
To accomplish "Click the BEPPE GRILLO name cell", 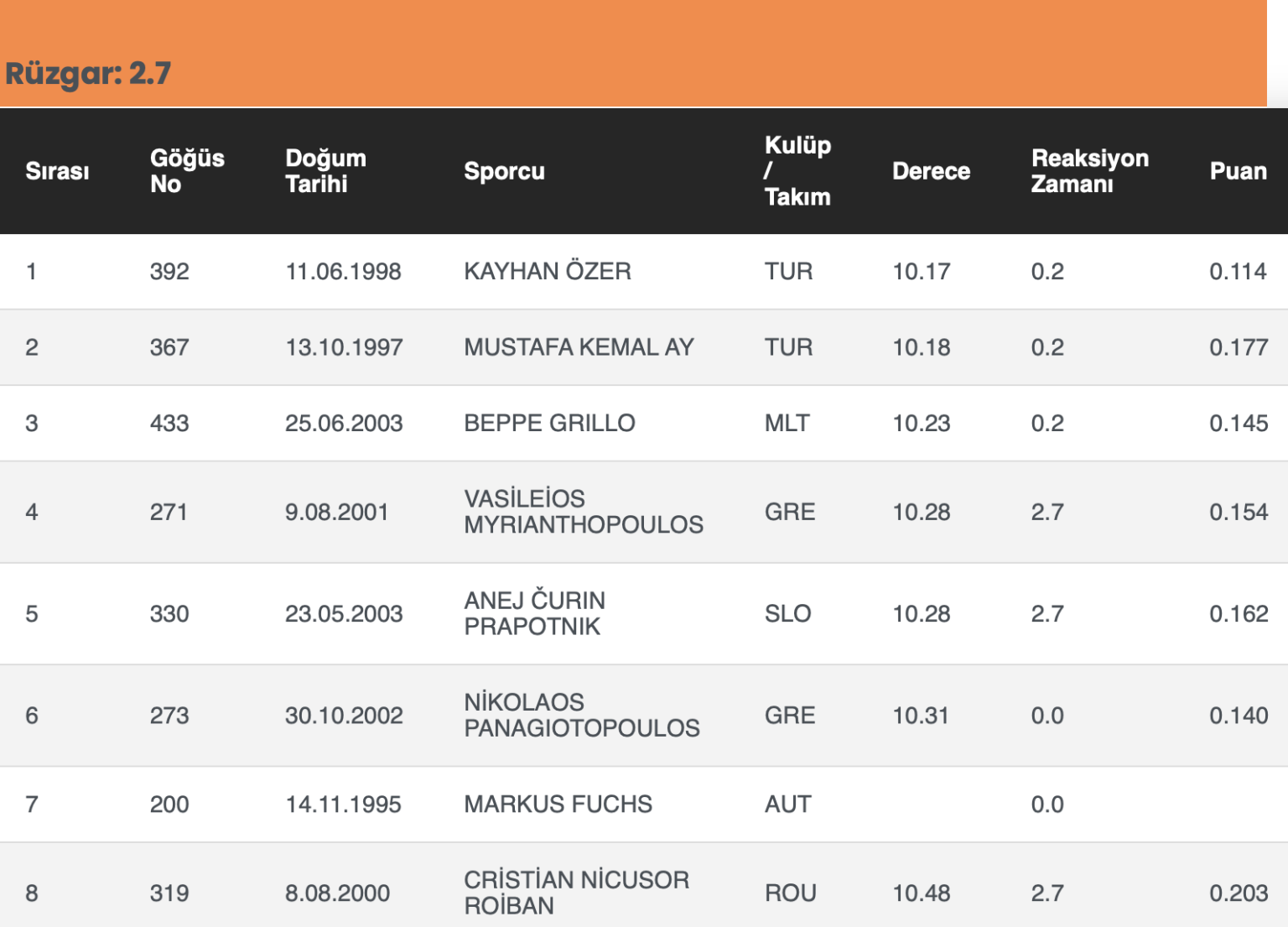I will [x=549, y=423].
